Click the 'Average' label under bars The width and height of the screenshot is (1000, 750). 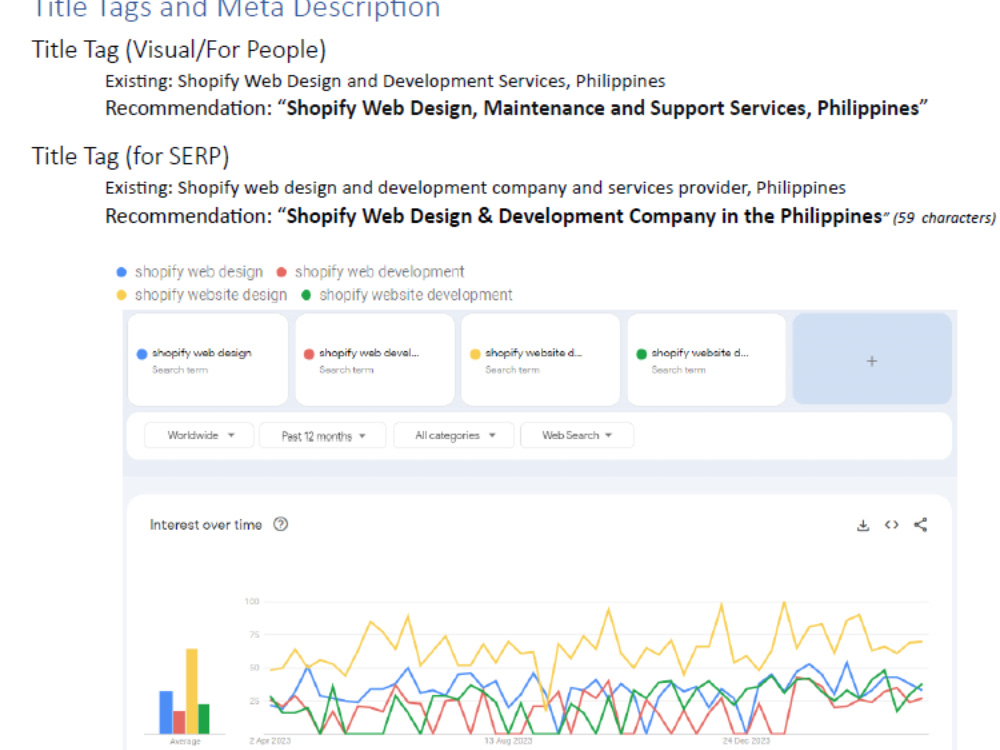(x=185, y=741)
